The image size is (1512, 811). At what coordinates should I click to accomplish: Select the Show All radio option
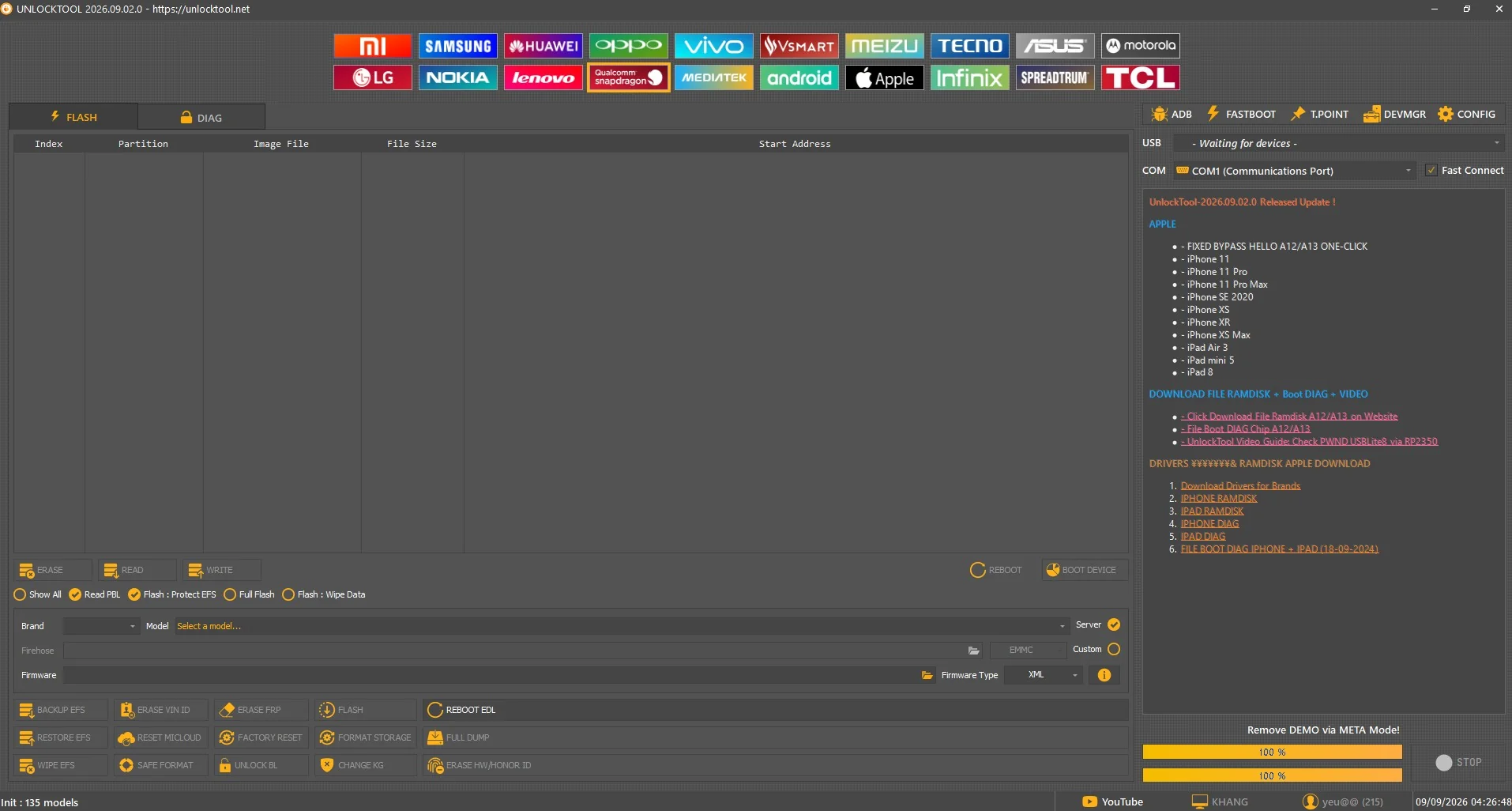click(37, 594)
